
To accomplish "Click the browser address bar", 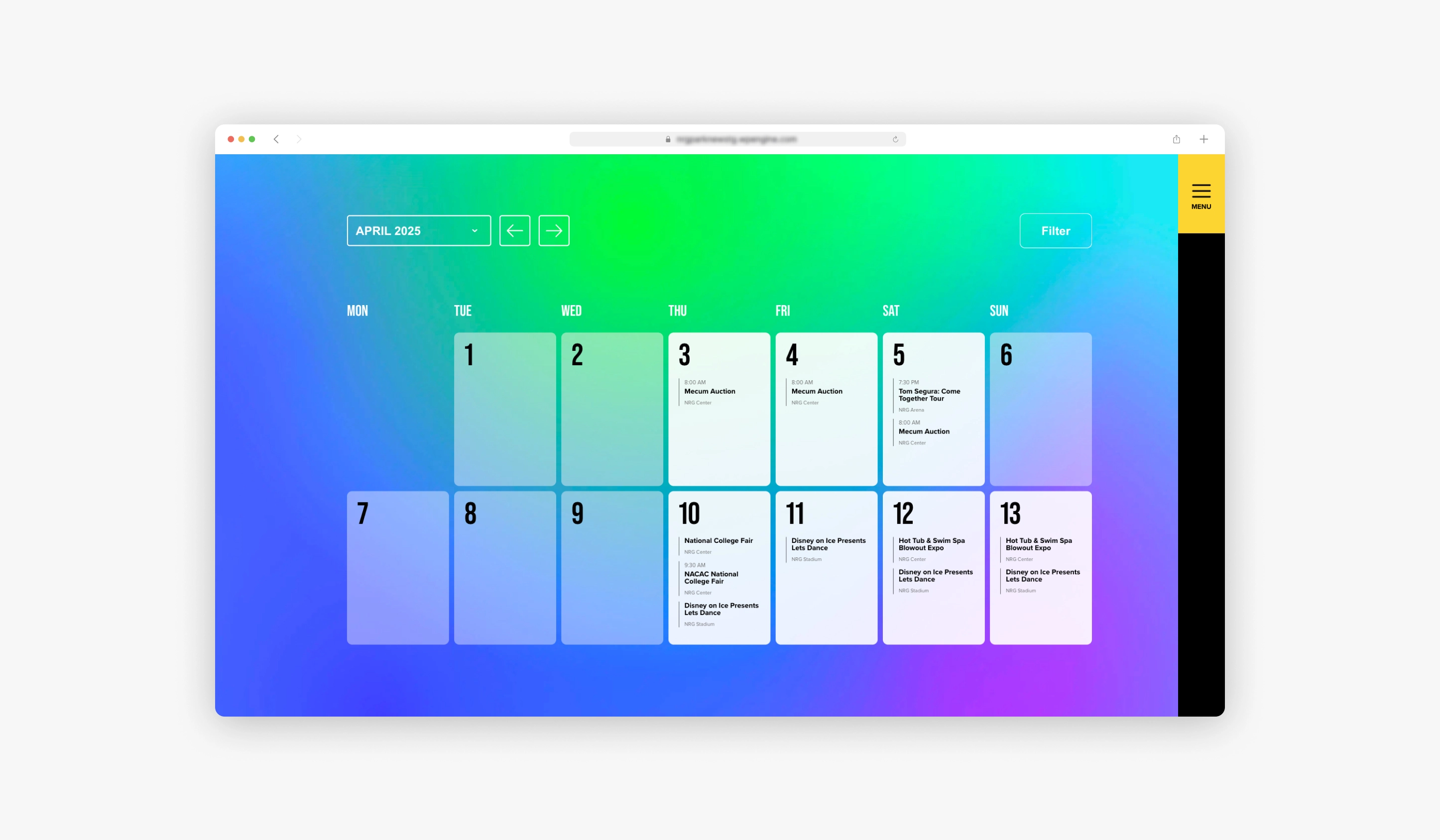I will click(x=736, y=139).
